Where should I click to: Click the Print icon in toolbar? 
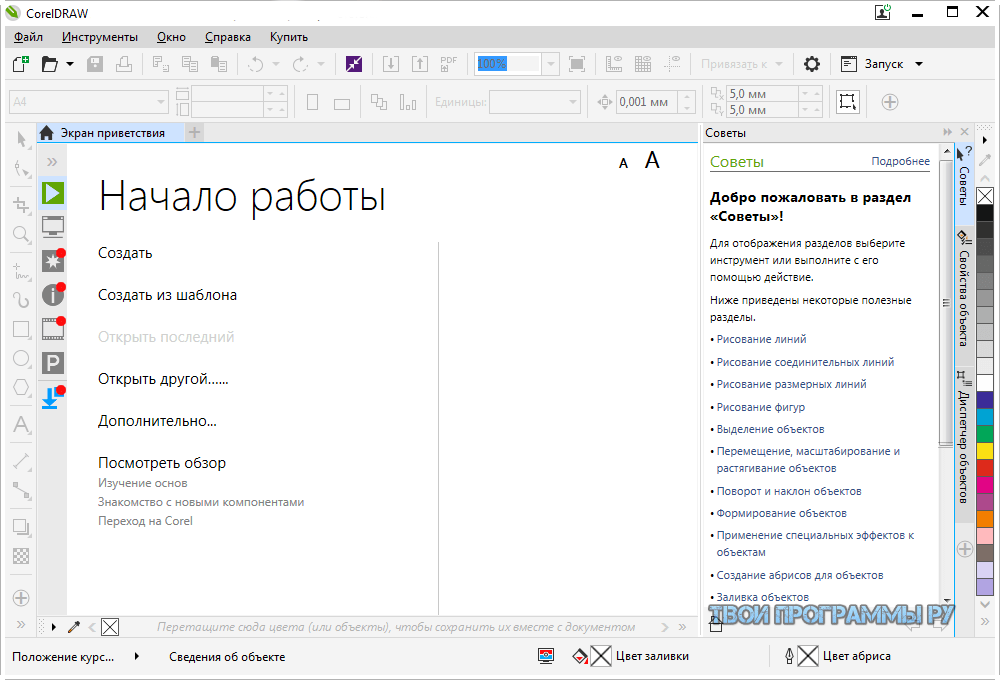click(x=124, y=64)
